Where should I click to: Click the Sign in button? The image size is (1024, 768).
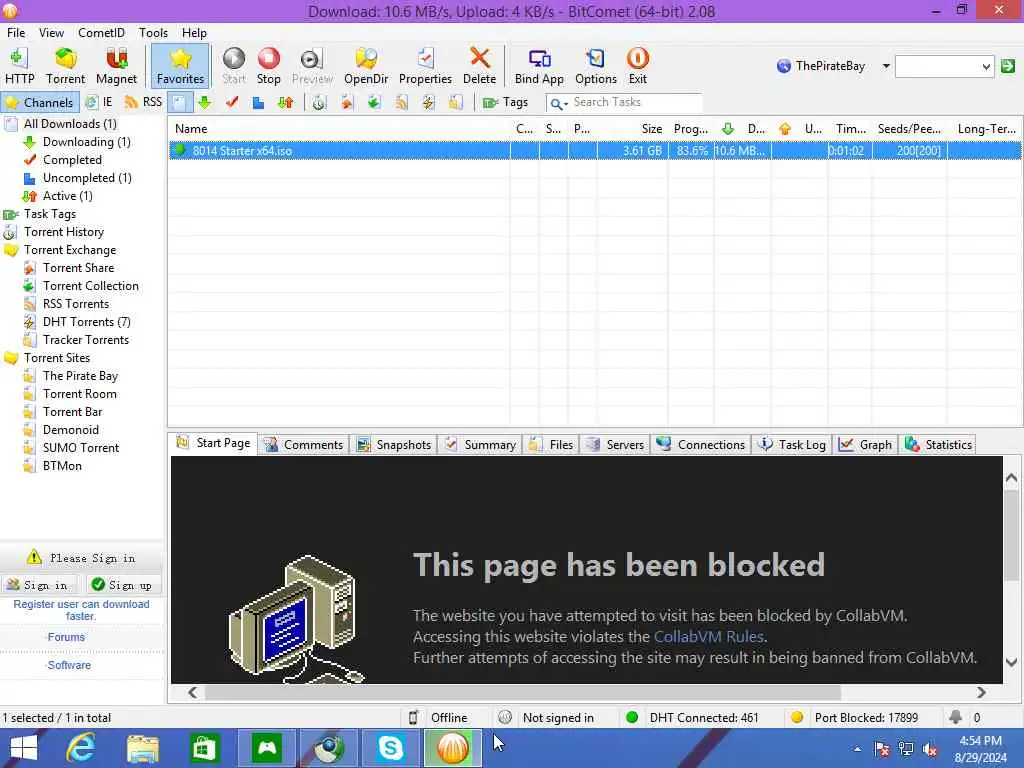[x=39, y=585]
